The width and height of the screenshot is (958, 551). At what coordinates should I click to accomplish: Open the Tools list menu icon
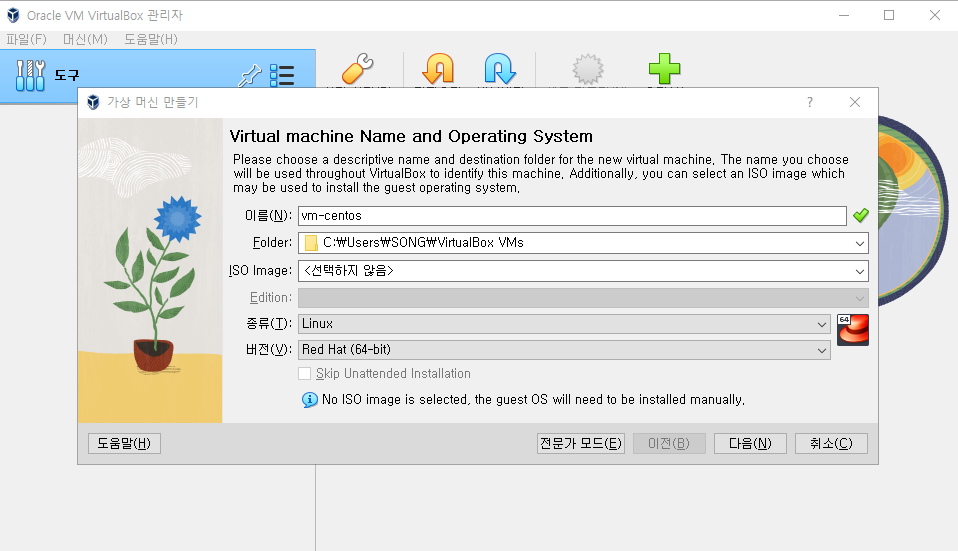(282, 76)
